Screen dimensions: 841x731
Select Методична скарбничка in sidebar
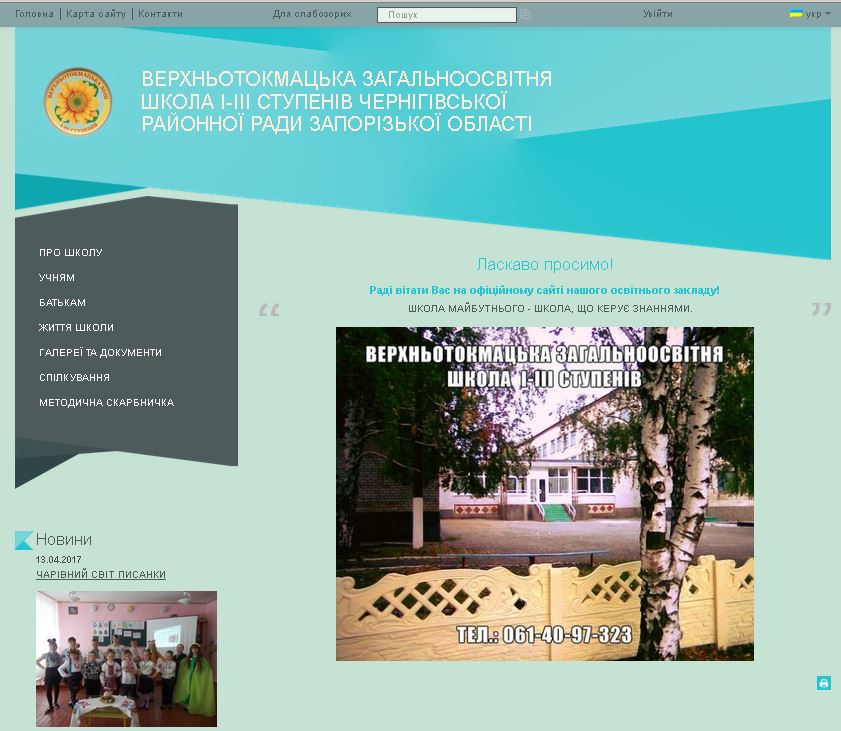[106, 403]
